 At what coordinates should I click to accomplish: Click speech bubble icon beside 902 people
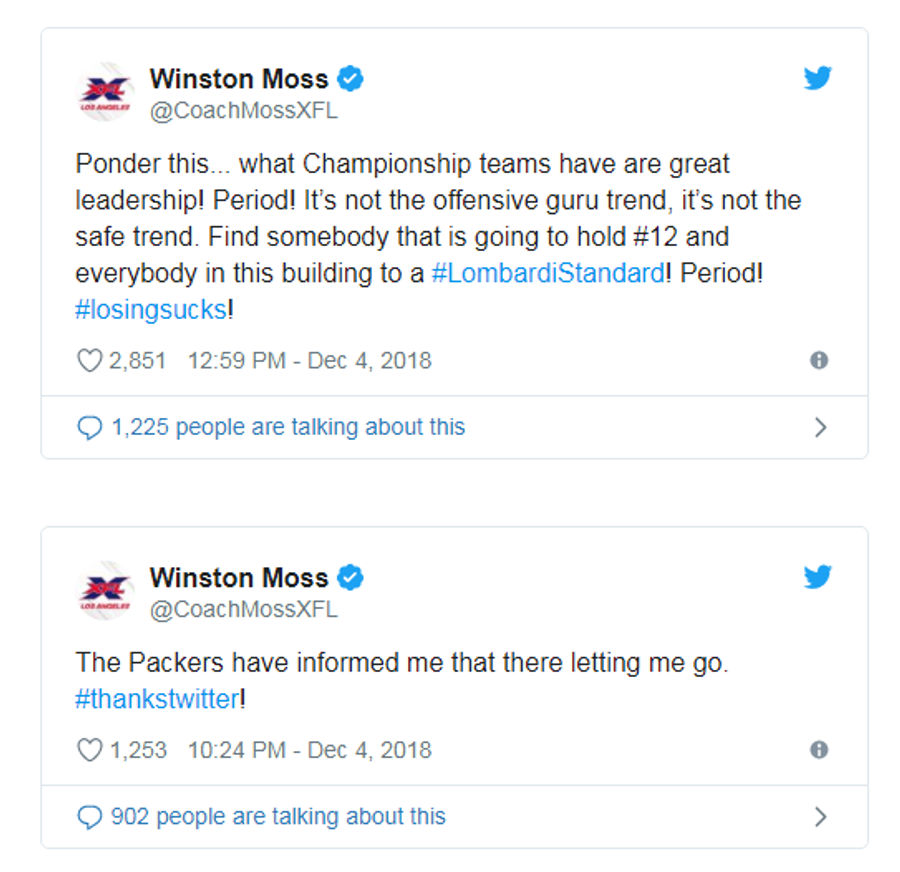90,817
